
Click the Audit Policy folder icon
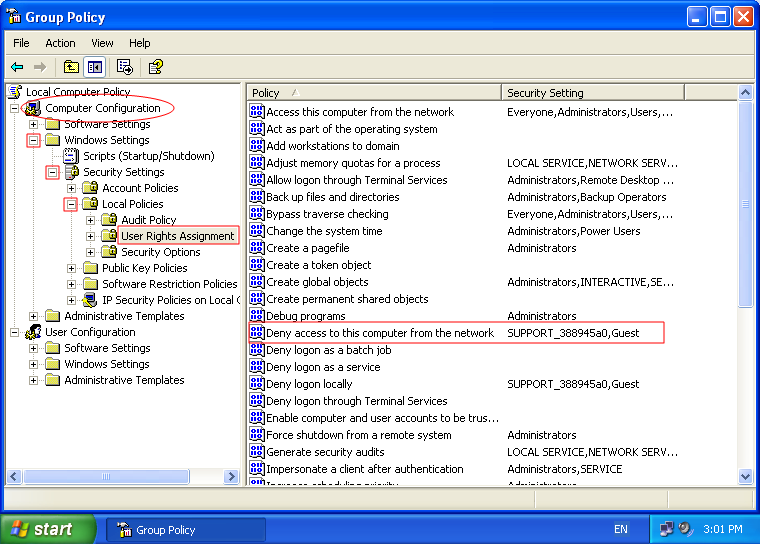[109, 220]
